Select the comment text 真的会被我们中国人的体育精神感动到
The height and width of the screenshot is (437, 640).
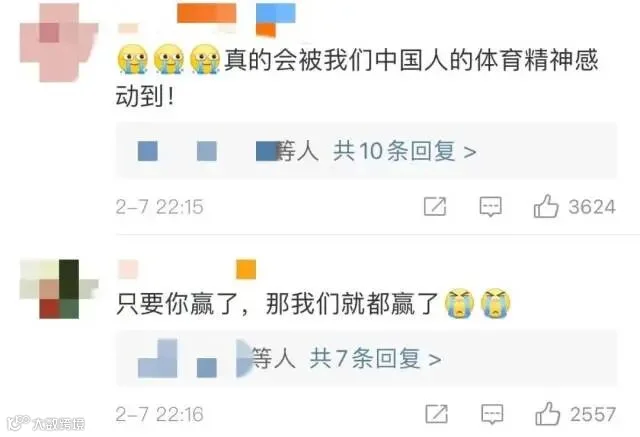click(x=357, y=78)
